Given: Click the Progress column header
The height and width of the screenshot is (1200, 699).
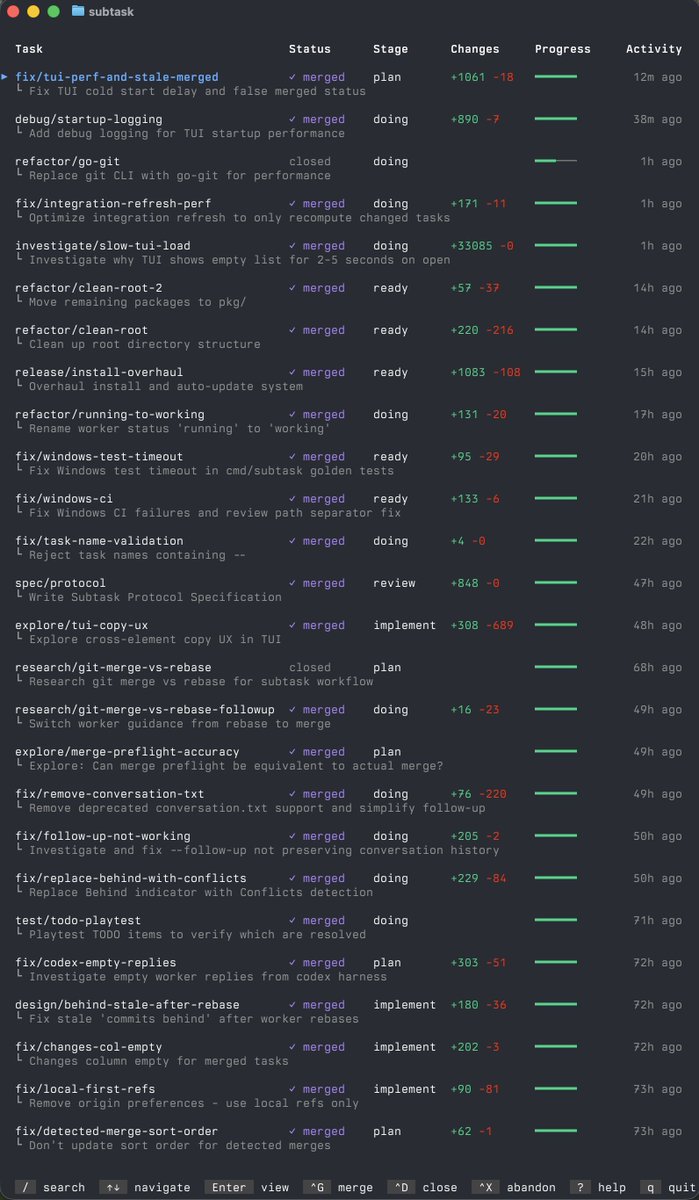Looking at the screenshot, I should point(563,49).
